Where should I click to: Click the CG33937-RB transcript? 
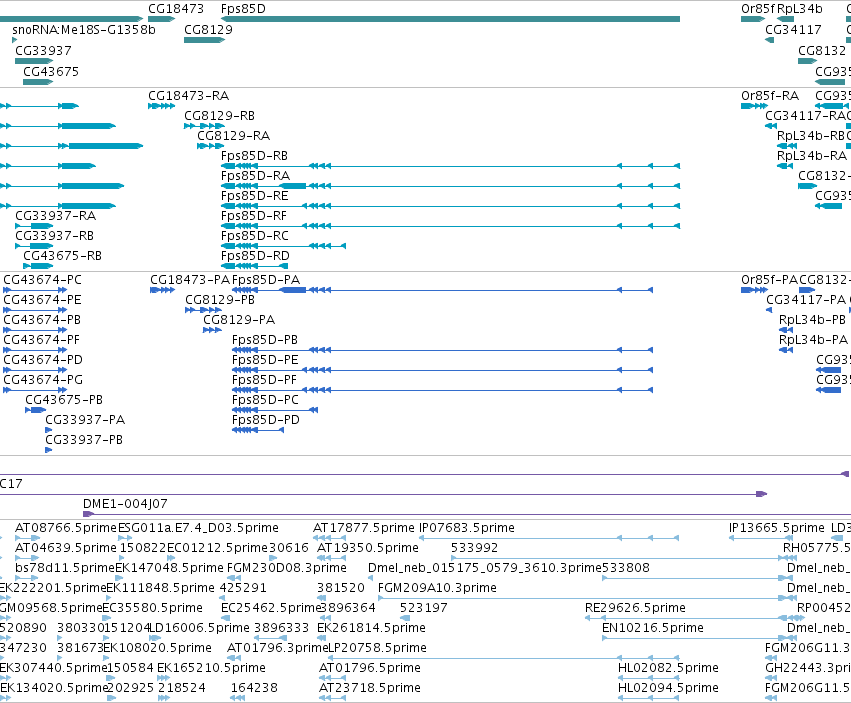click(x=34, y=246)
